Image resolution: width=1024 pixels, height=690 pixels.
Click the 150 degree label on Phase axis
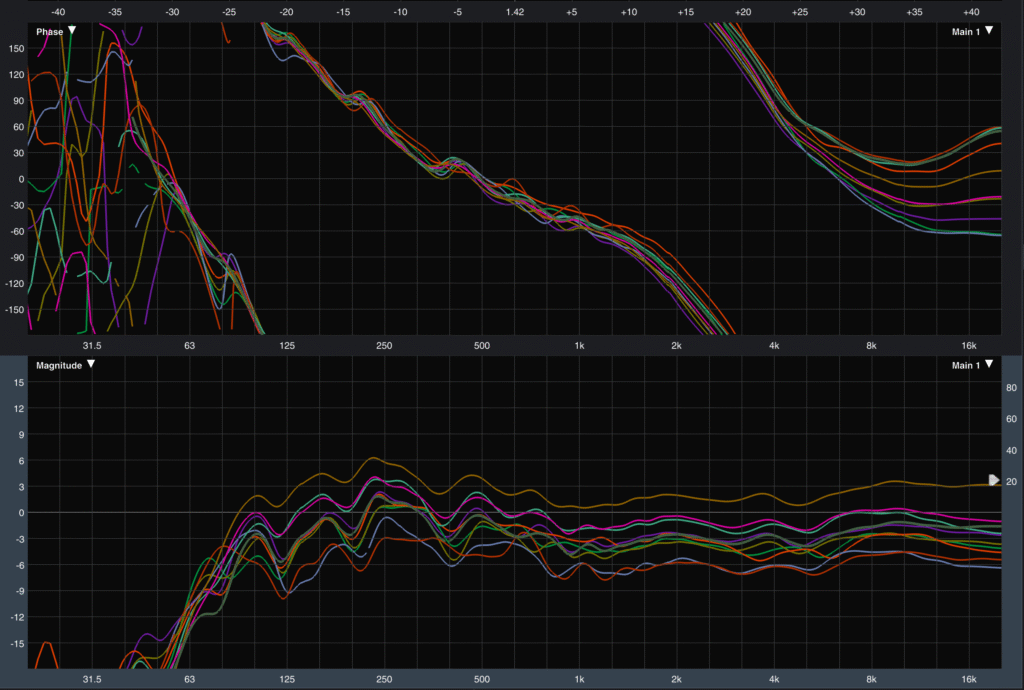point(15,48)
